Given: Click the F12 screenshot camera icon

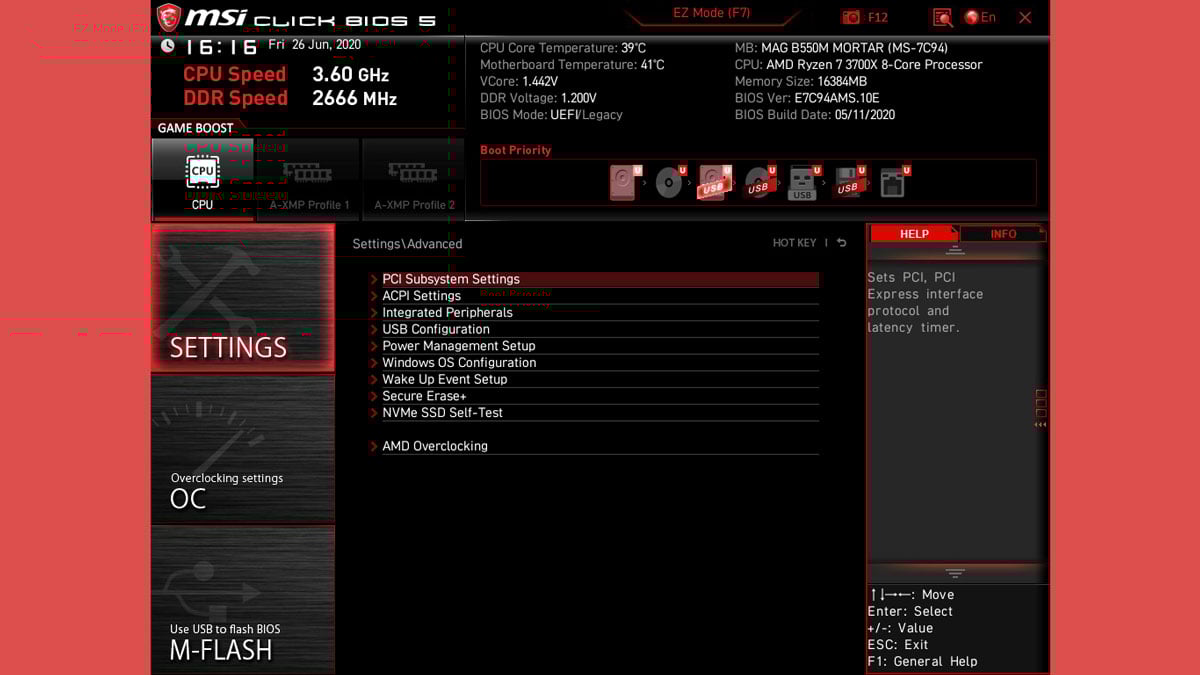Looking at the screenshot, I should 851,17.
